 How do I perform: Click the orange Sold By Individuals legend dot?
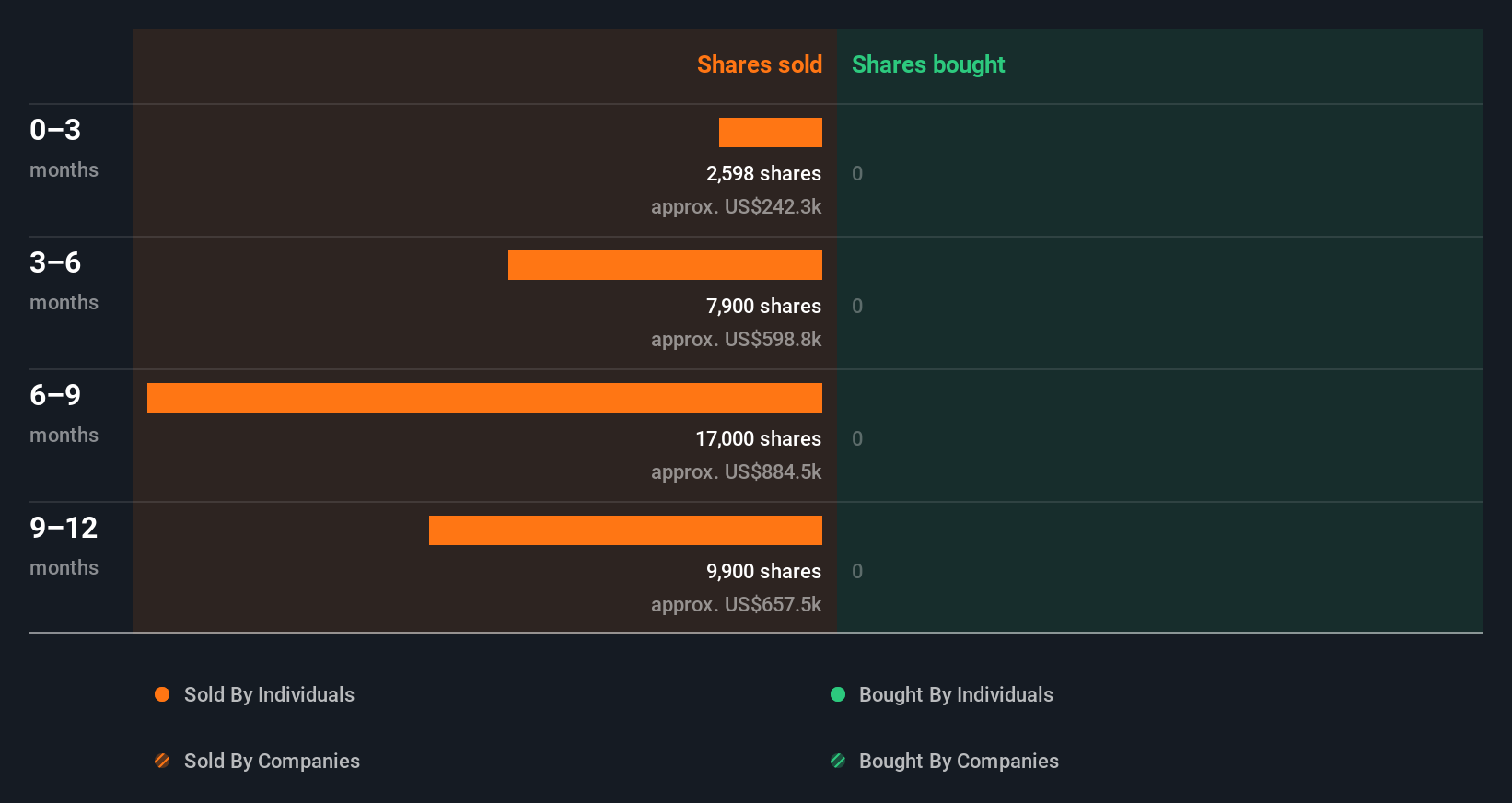click(162, 694)
